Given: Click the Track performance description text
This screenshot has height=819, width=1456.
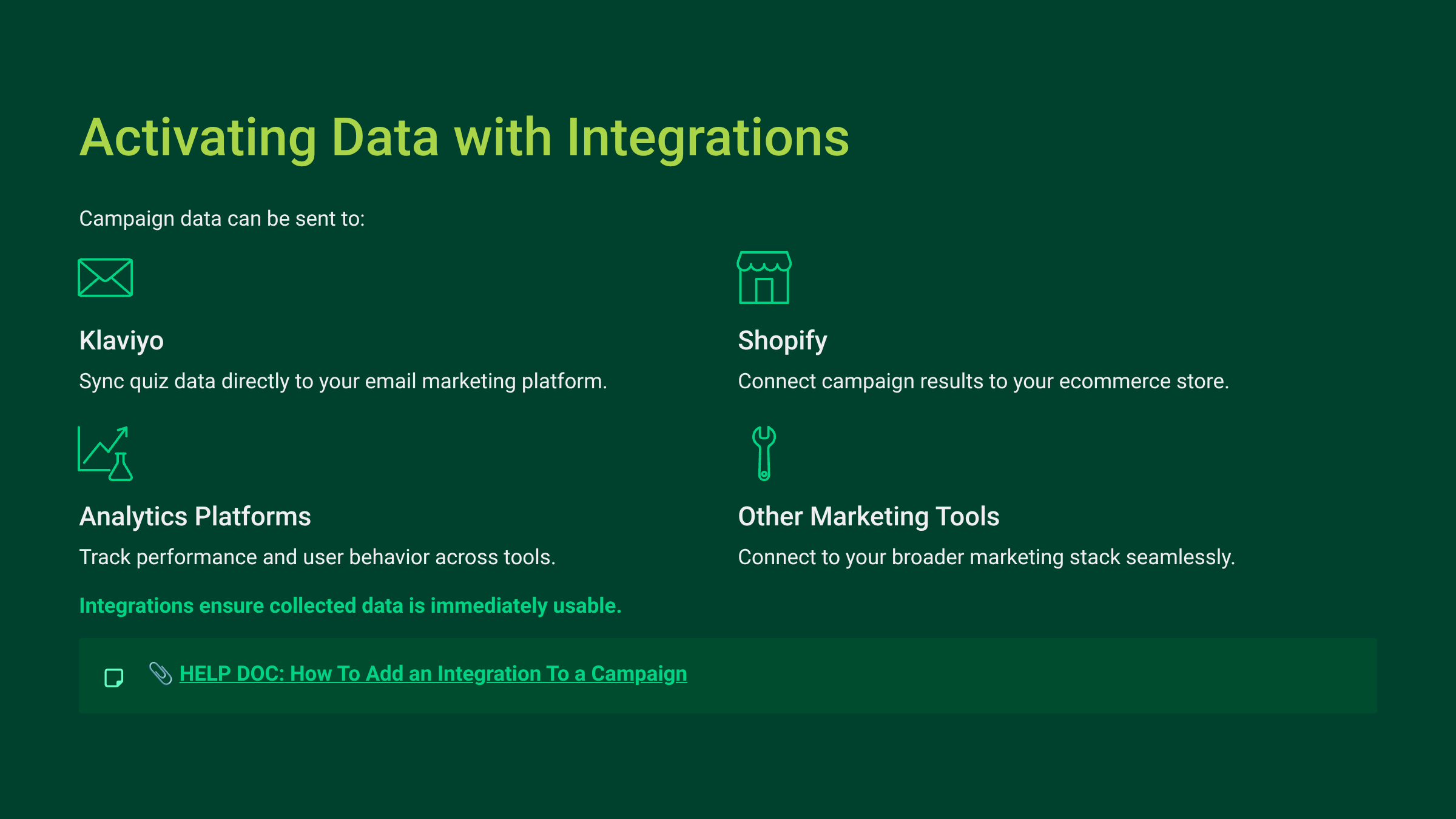Looking at the screenshot, I should coord(317,557).
